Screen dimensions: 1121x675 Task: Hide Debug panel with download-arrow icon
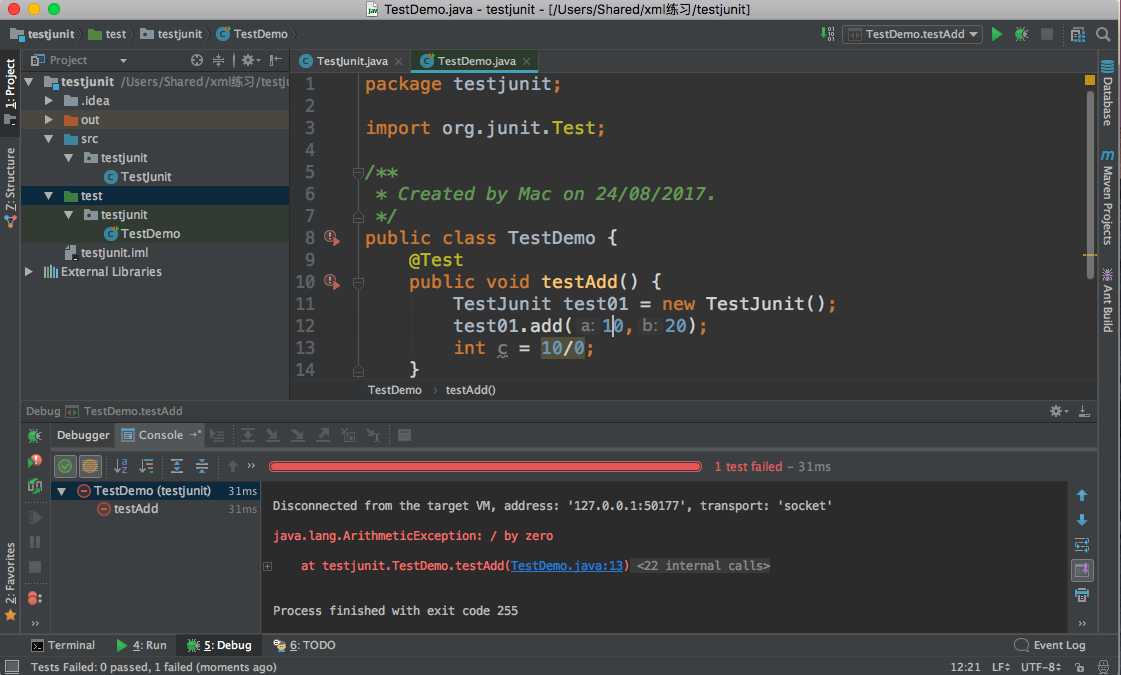(1084, 411)
